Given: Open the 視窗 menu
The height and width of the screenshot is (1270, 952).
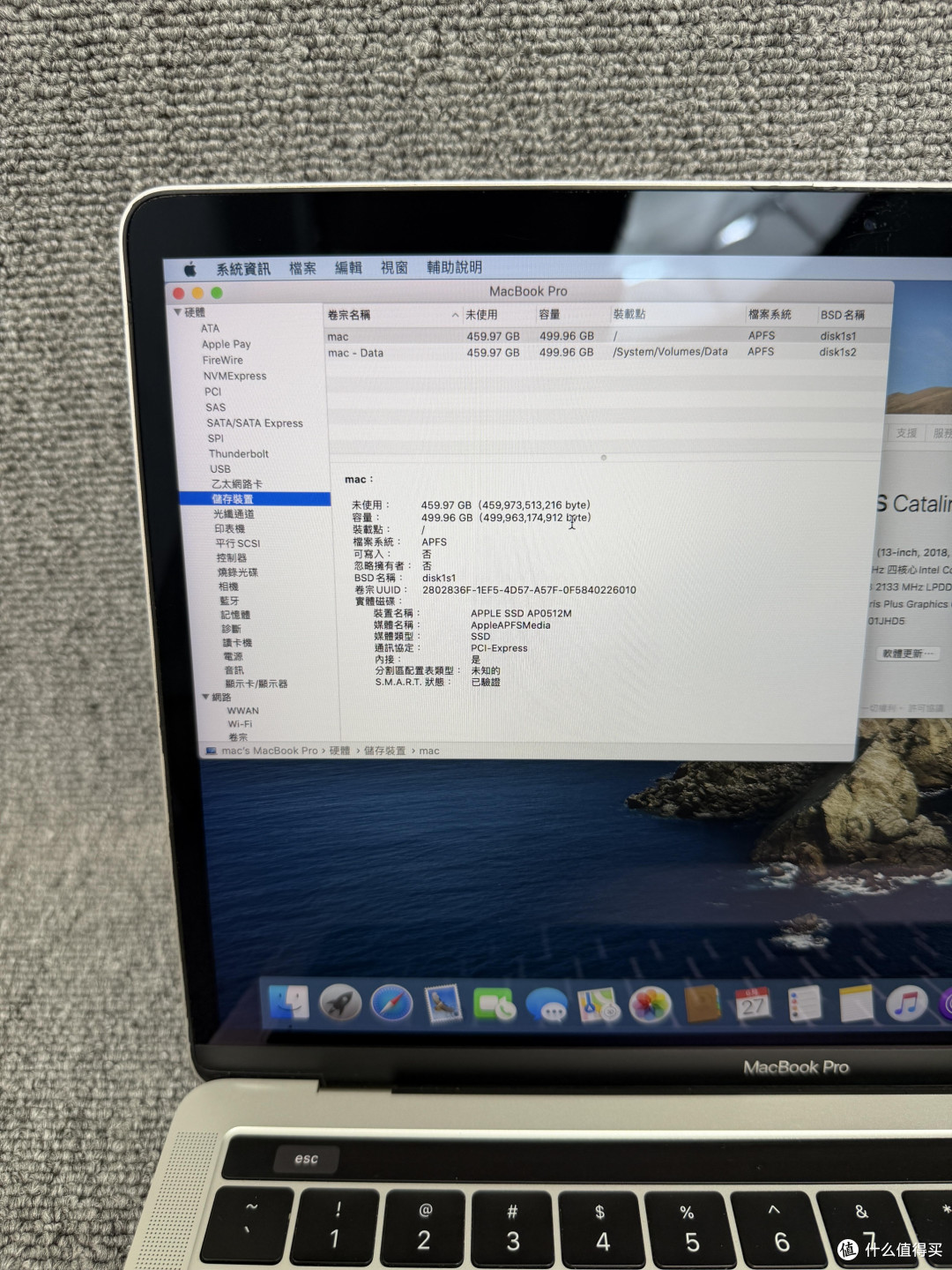Looking at the screenshot, I should click(394, 267).
